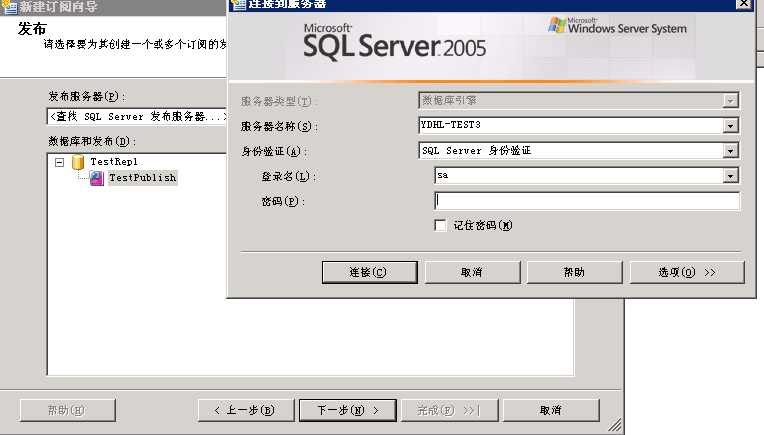
Task: Enable the remember password checkbox
Action: [440, 226]
